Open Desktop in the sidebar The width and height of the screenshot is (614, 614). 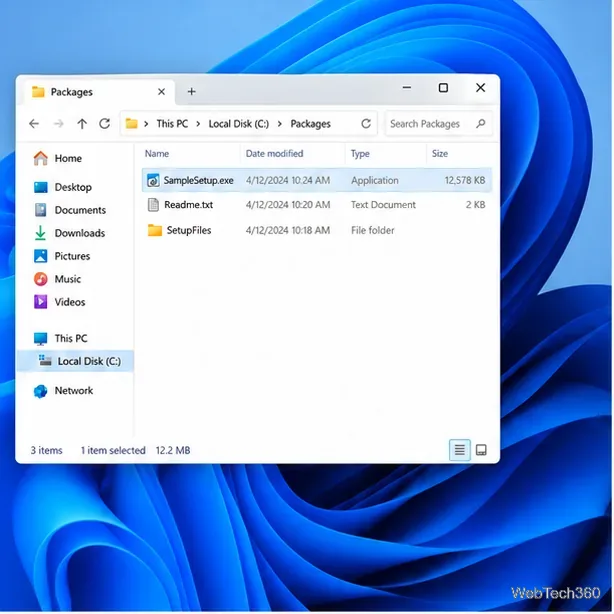tap(63, 187)
